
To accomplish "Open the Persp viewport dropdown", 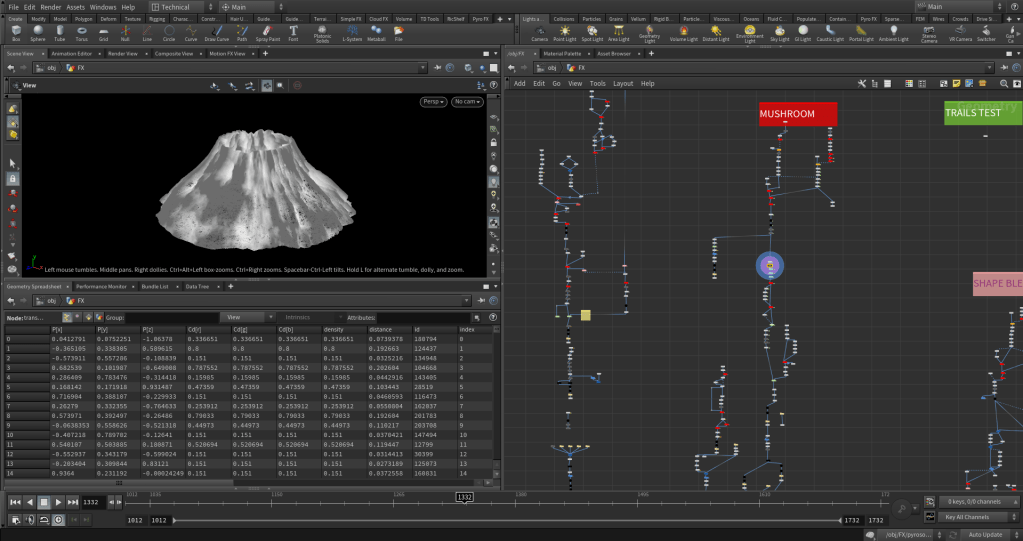I will tap(433, 101).
